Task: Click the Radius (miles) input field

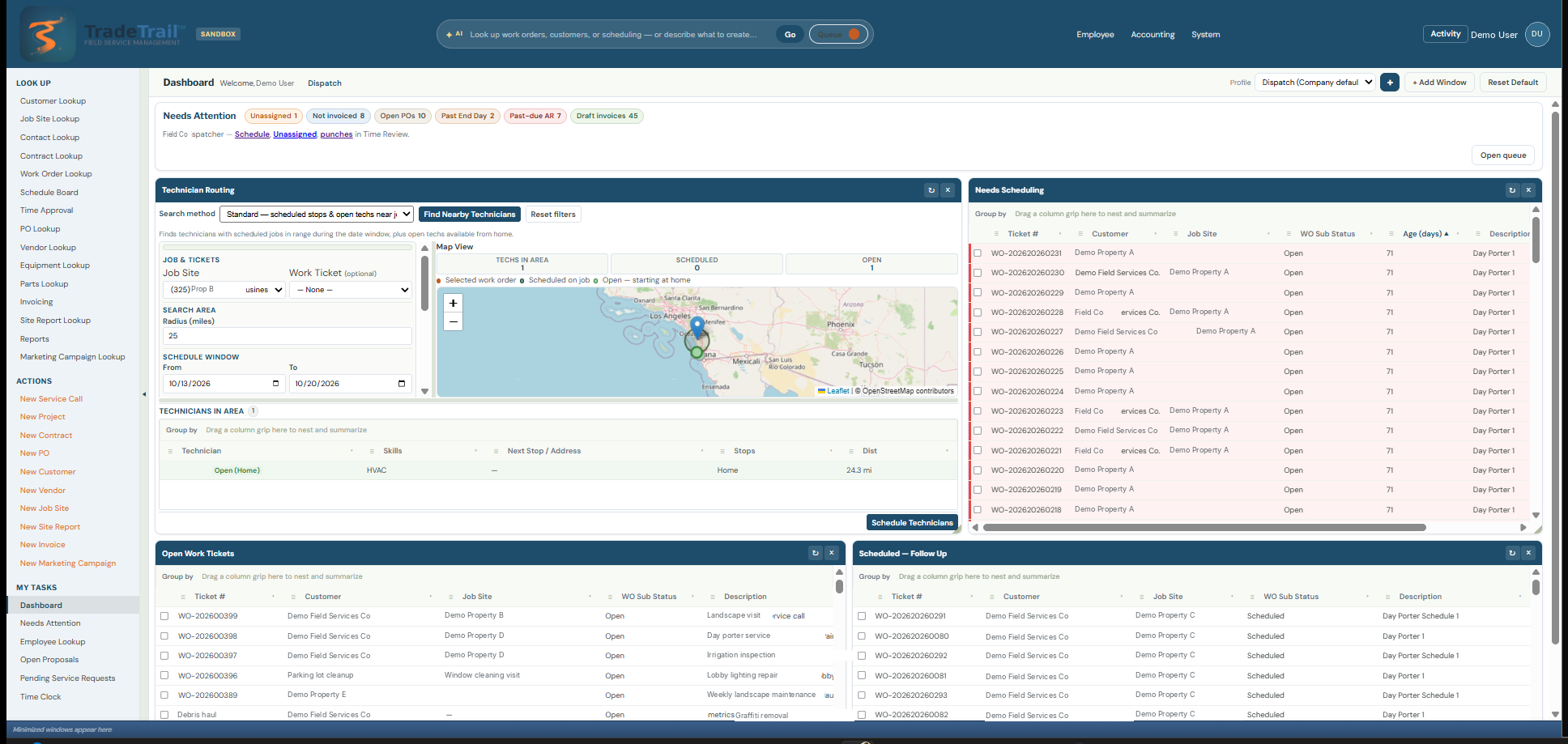Action: click(x=288, y=336)
